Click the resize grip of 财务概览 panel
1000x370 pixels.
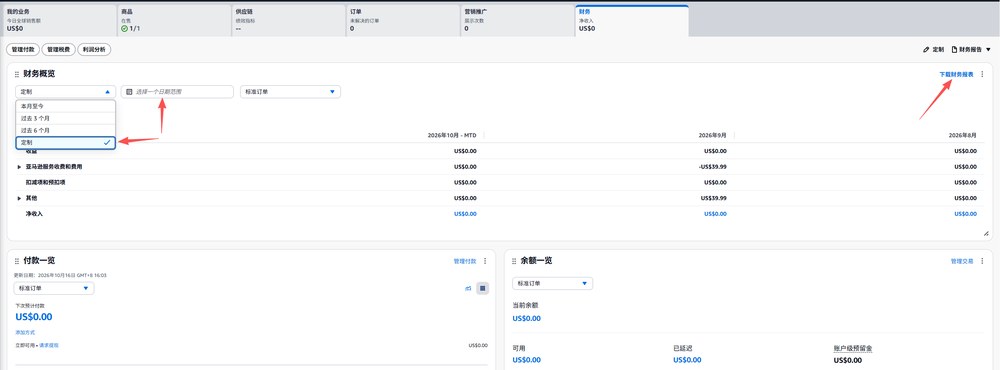986,234
